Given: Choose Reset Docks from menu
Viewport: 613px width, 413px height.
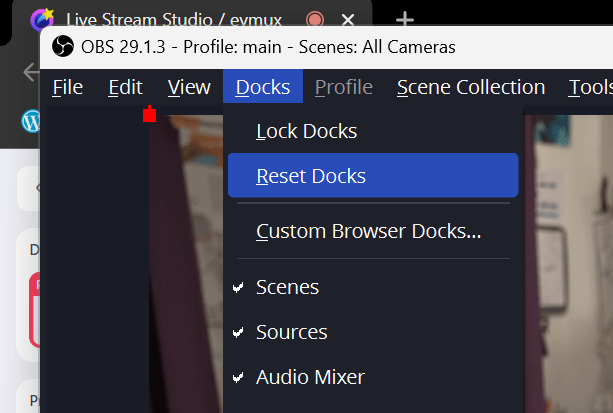Looking at the screenshot, I should coord(373,176).
